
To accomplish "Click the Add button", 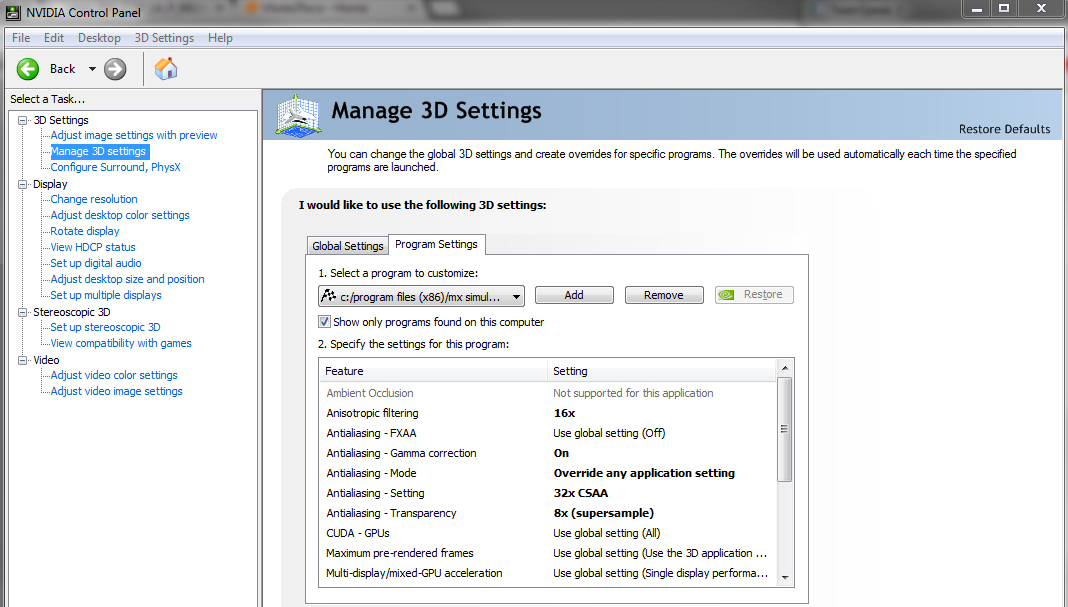I will tap(574, 295).
